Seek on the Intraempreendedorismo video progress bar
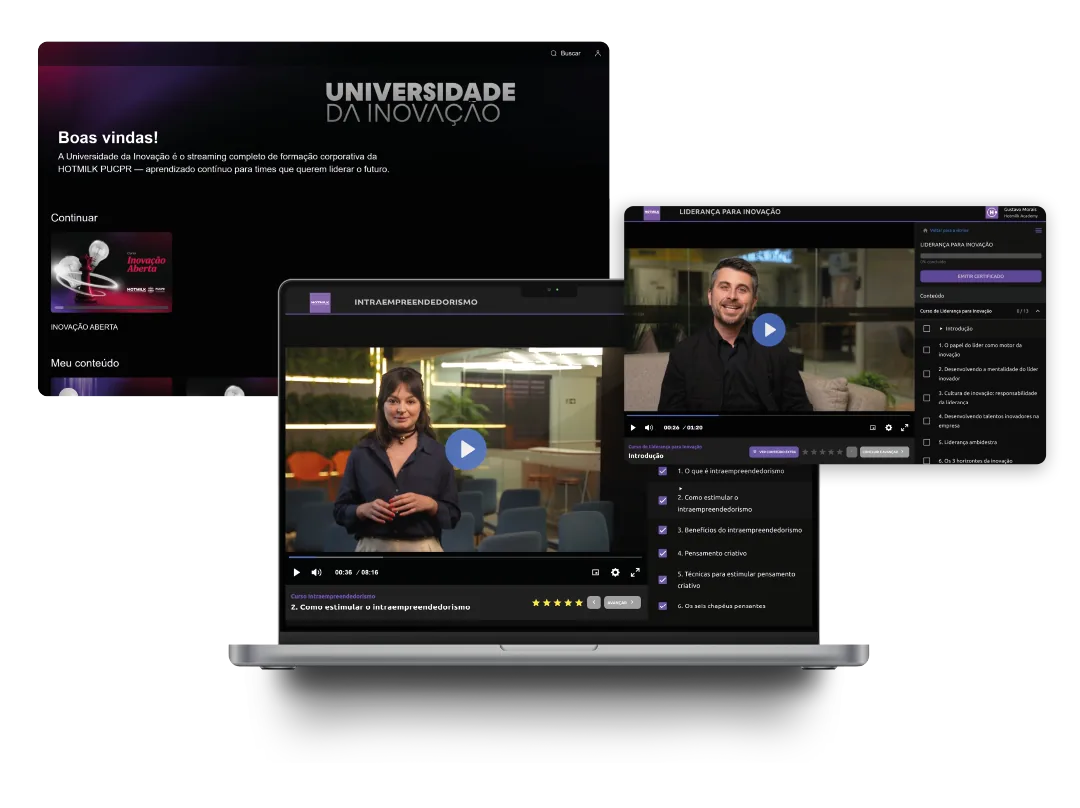Image resolution: width=1080 pixels, height=808 pixels. (x=465, y=557)
